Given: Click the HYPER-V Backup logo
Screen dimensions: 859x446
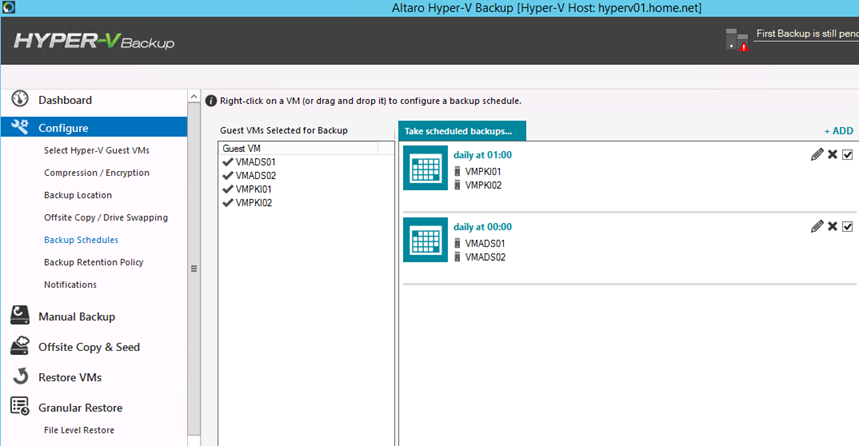Looking at the screenshot, I should point(94,41).
